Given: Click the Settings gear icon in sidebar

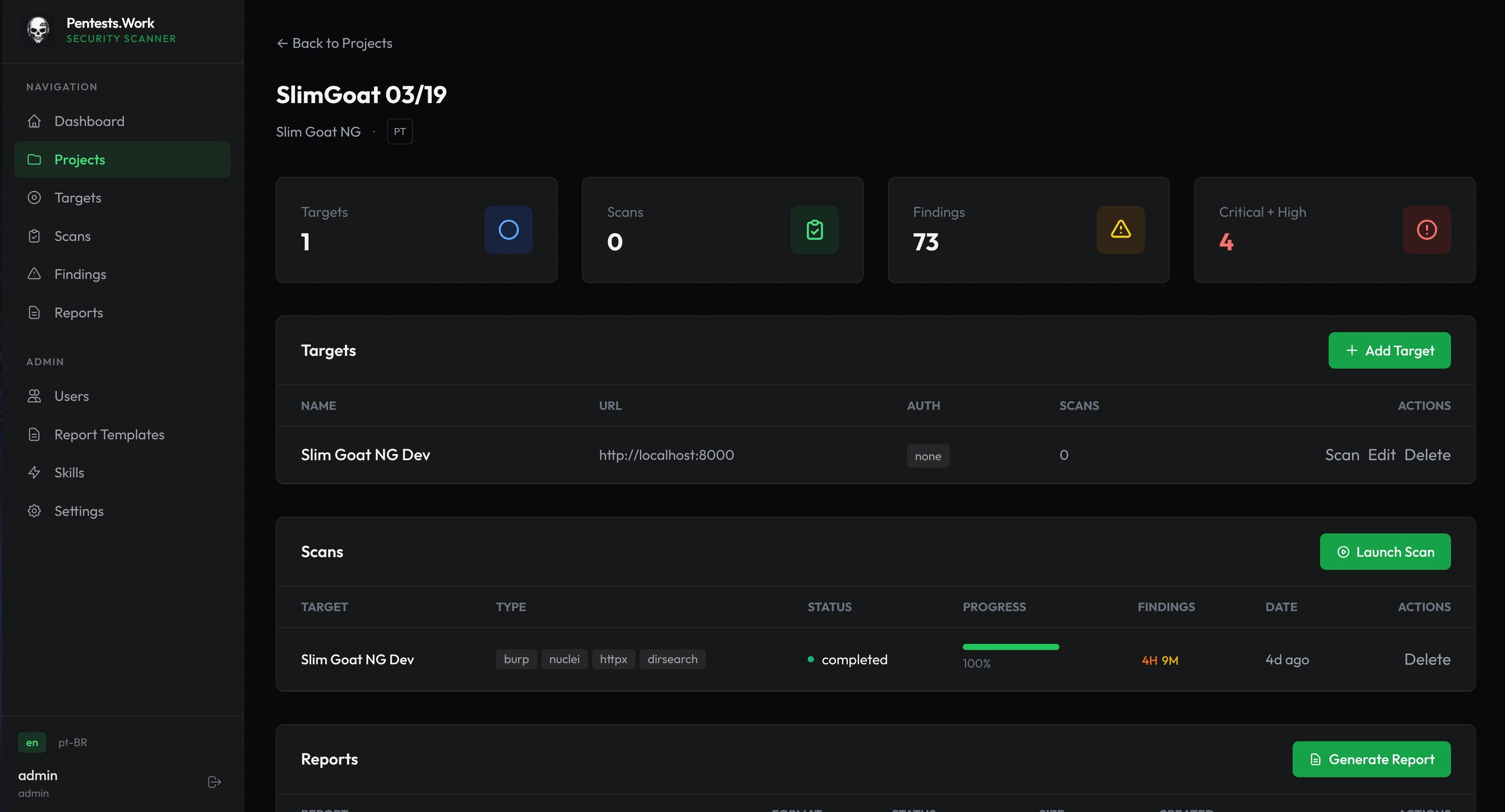Looking at the screenshot, I should [x=34, y=511].
